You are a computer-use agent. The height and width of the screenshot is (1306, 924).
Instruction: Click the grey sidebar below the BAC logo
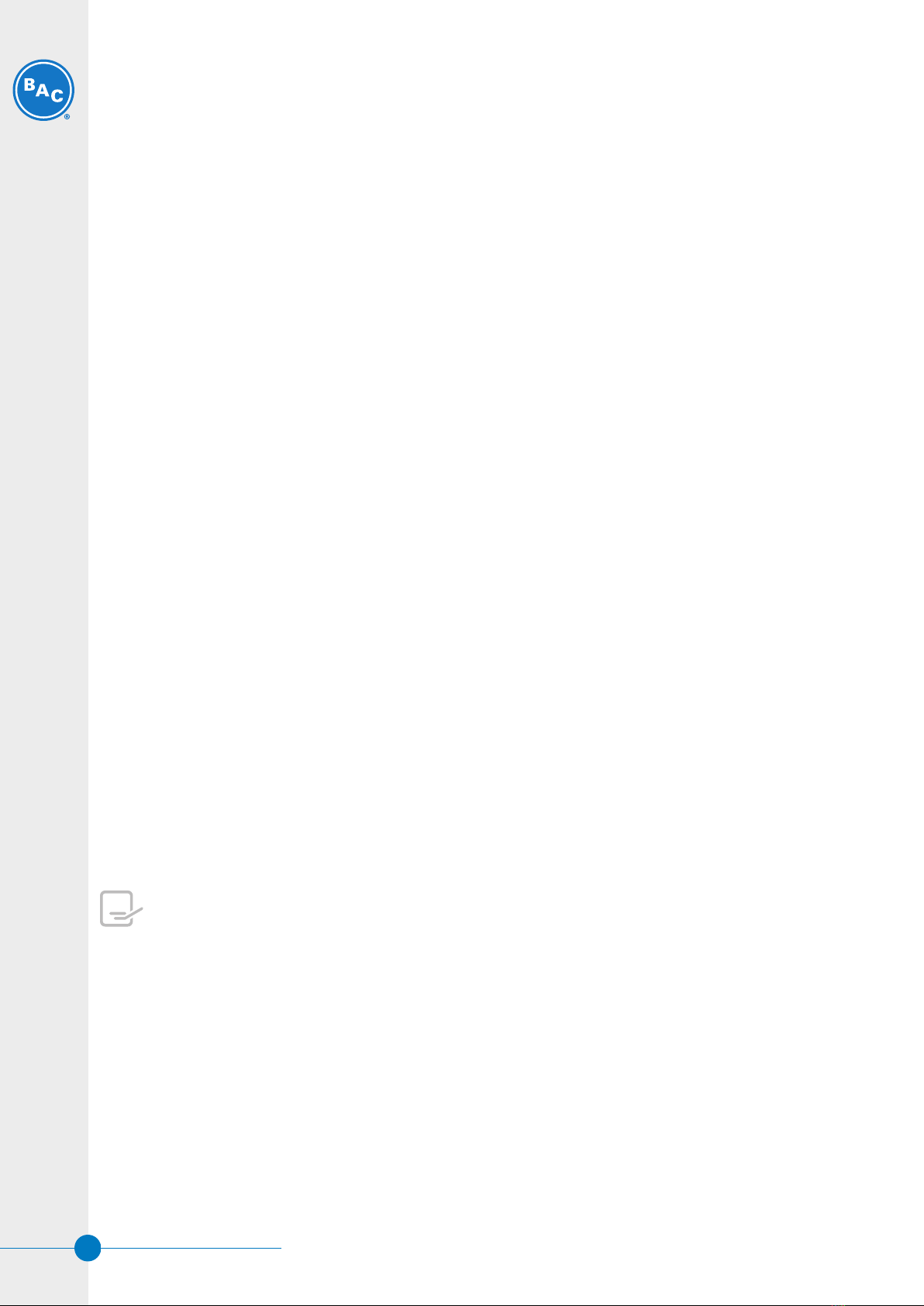pyautogui.click(x=43, y=620)
